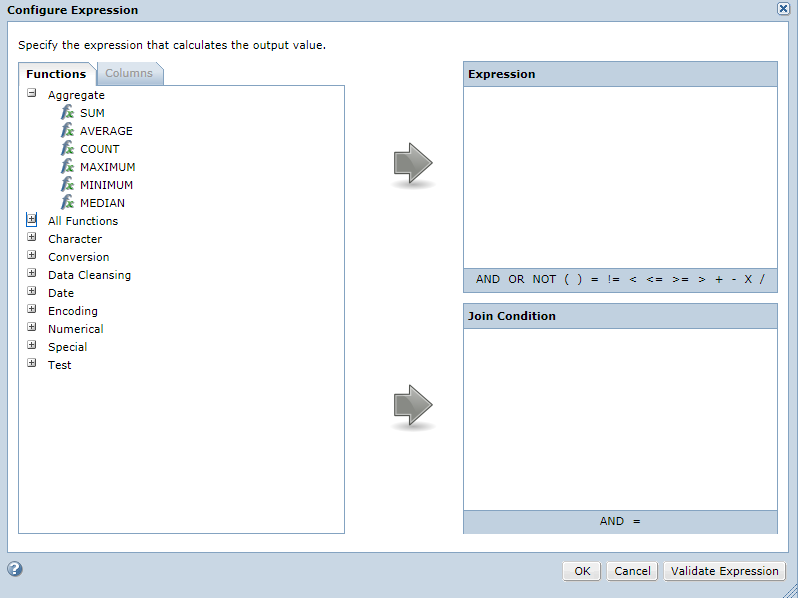The width and height of the screenshot is (798, 598).
Task: Select the MEDIAN function
Action: [x=102, y=203]
